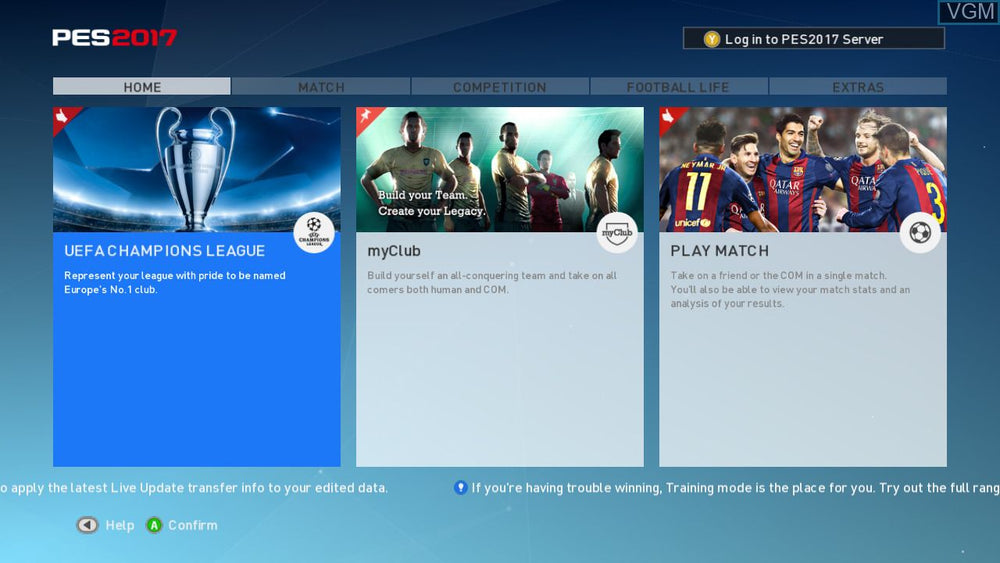1000x563 pixels.
Task: Click the Champions League round logo badge
Action: [x=314, y=233]
